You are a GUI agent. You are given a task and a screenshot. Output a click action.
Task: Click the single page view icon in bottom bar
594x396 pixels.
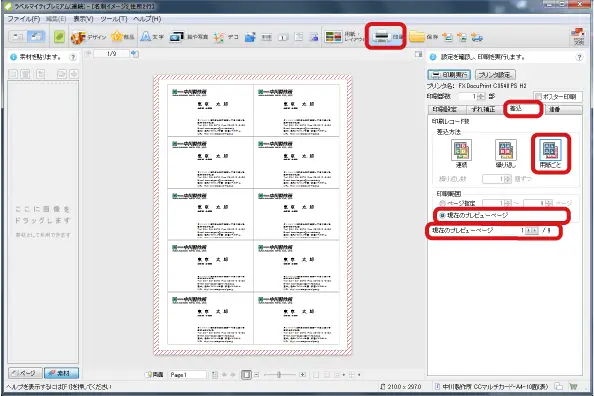point(246,375)
